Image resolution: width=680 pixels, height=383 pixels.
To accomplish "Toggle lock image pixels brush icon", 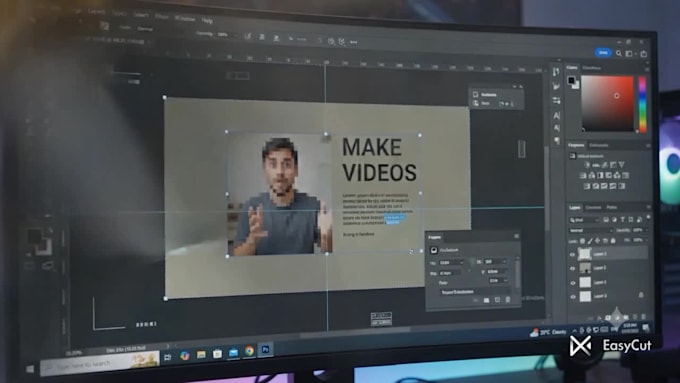I will (590, 241).
